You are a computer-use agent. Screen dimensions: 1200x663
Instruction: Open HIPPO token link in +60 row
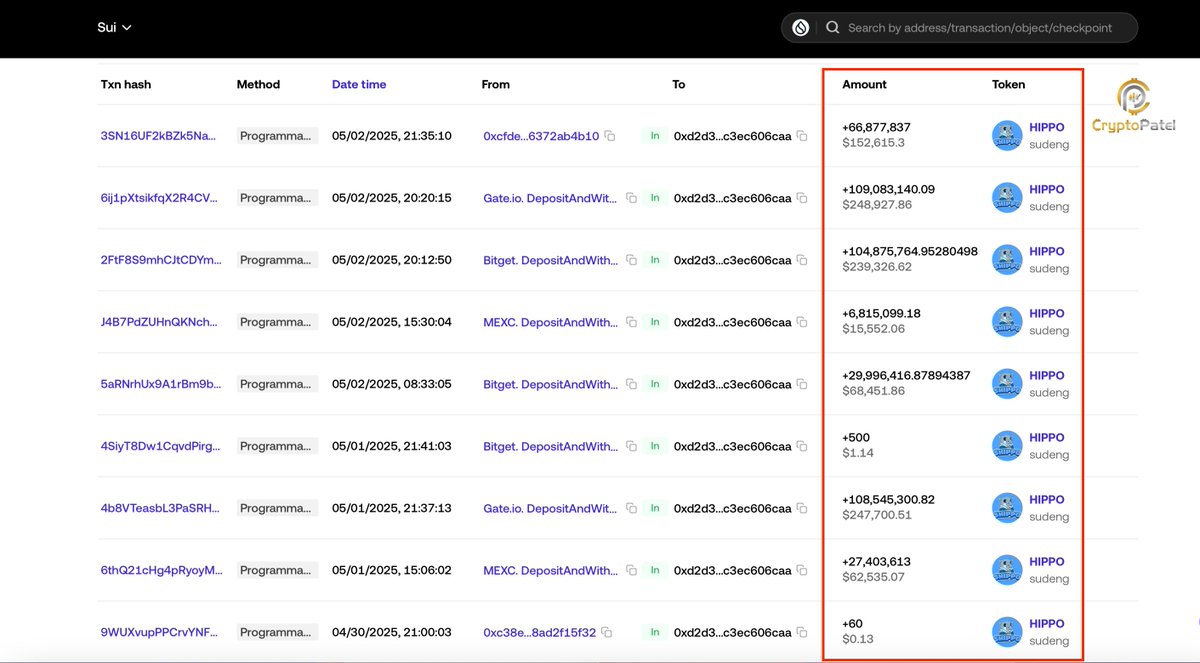1047,623
